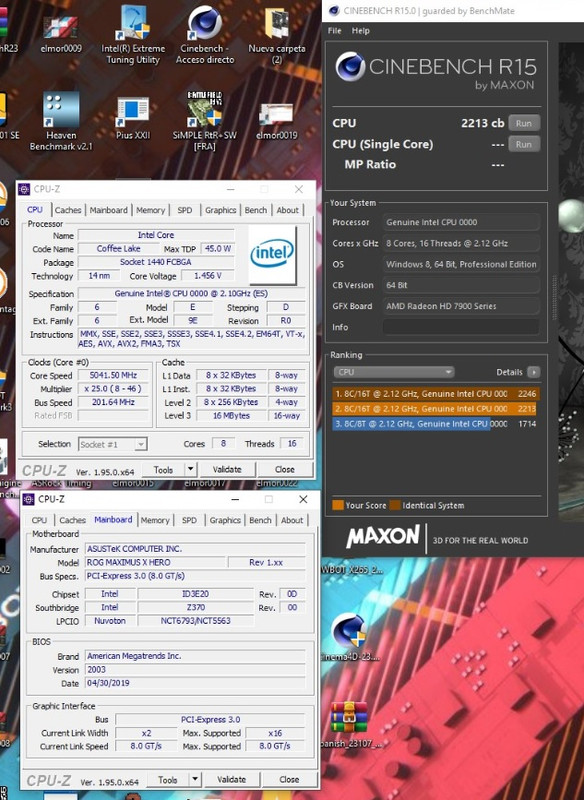Expand Tools arrow in upper CPU-Z

click(190, 469)
